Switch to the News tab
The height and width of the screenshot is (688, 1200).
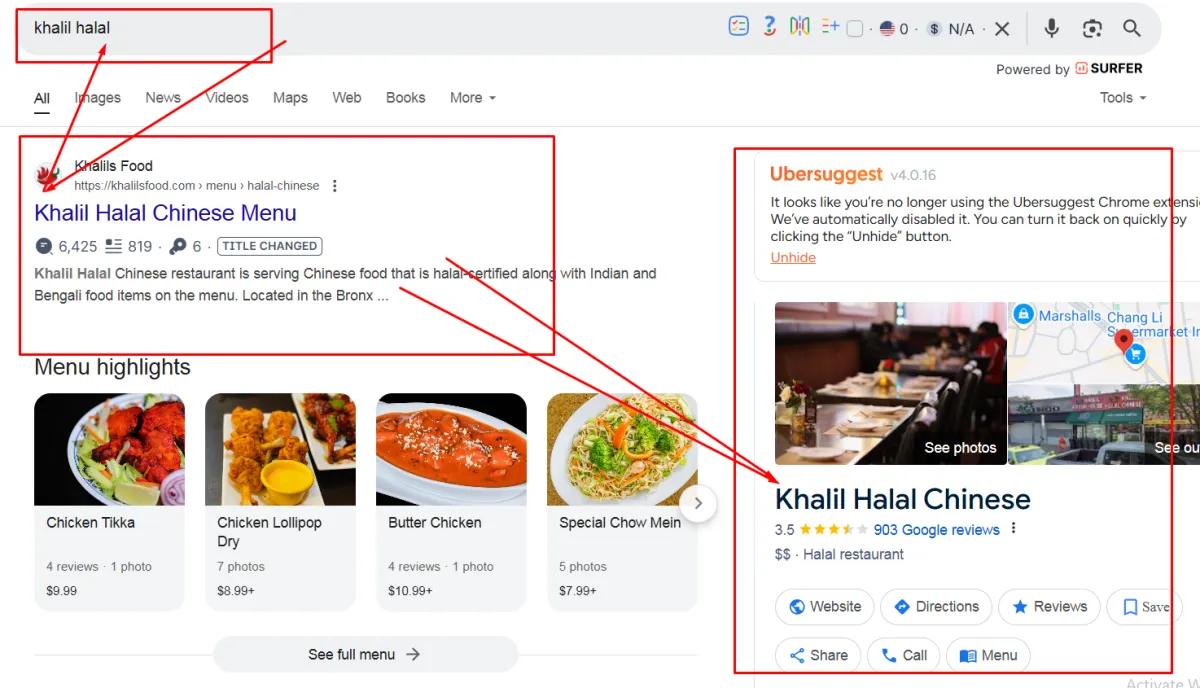(163, 98)
